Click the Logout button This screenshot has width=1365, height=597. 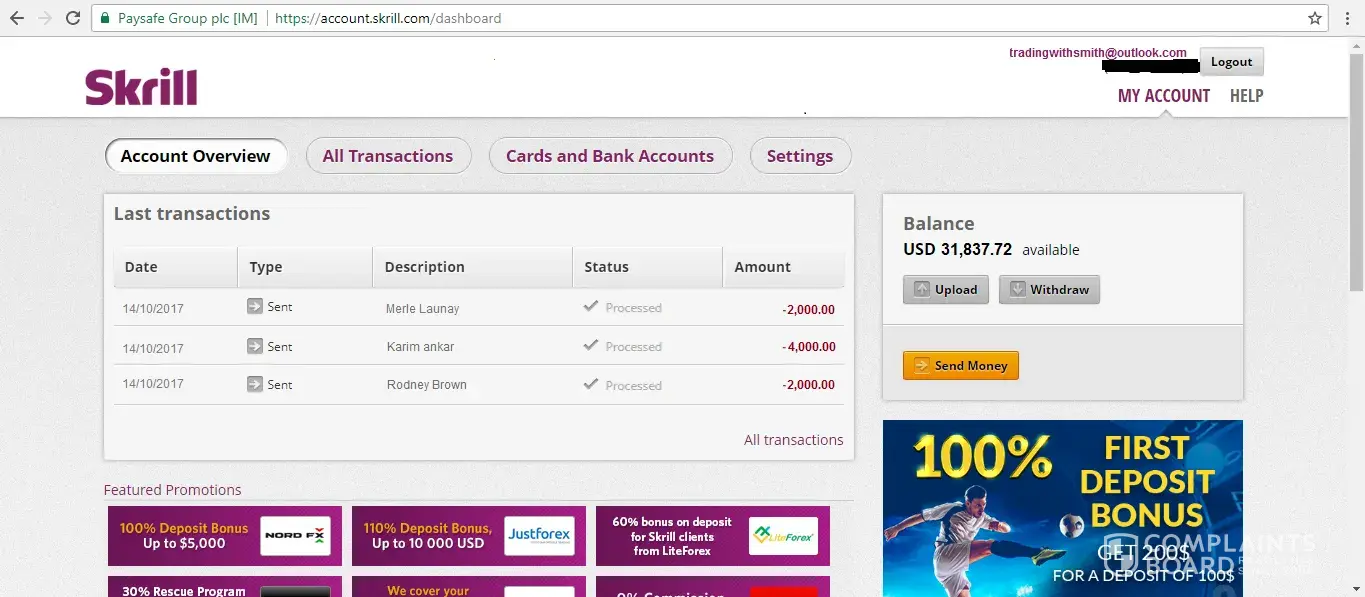1232,62
